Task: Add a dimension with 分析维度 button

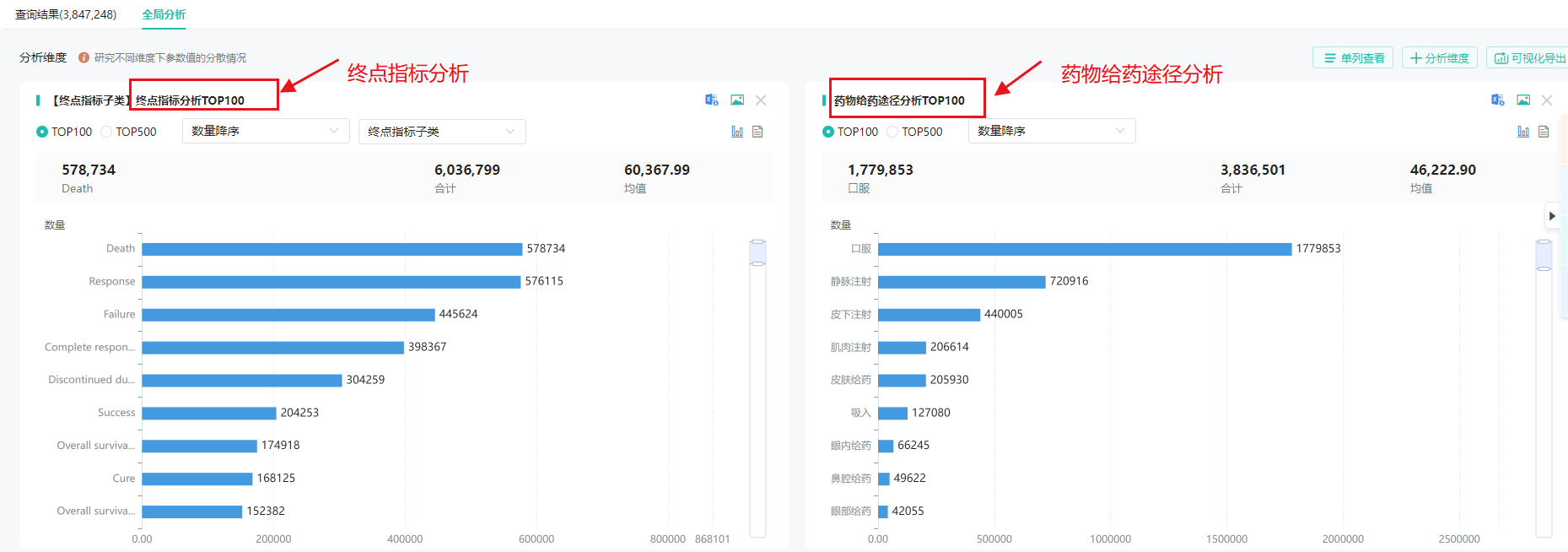Action: [x=1439, y=57]
